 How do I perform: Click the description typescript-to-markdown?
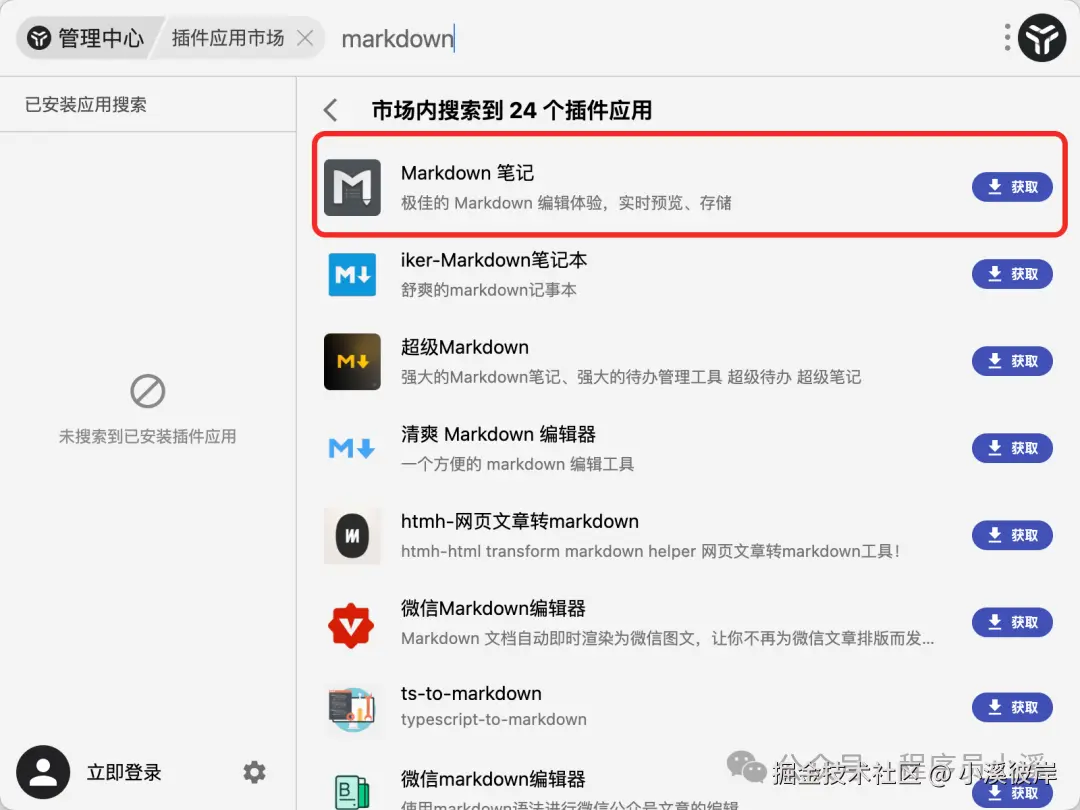point(494,719)
